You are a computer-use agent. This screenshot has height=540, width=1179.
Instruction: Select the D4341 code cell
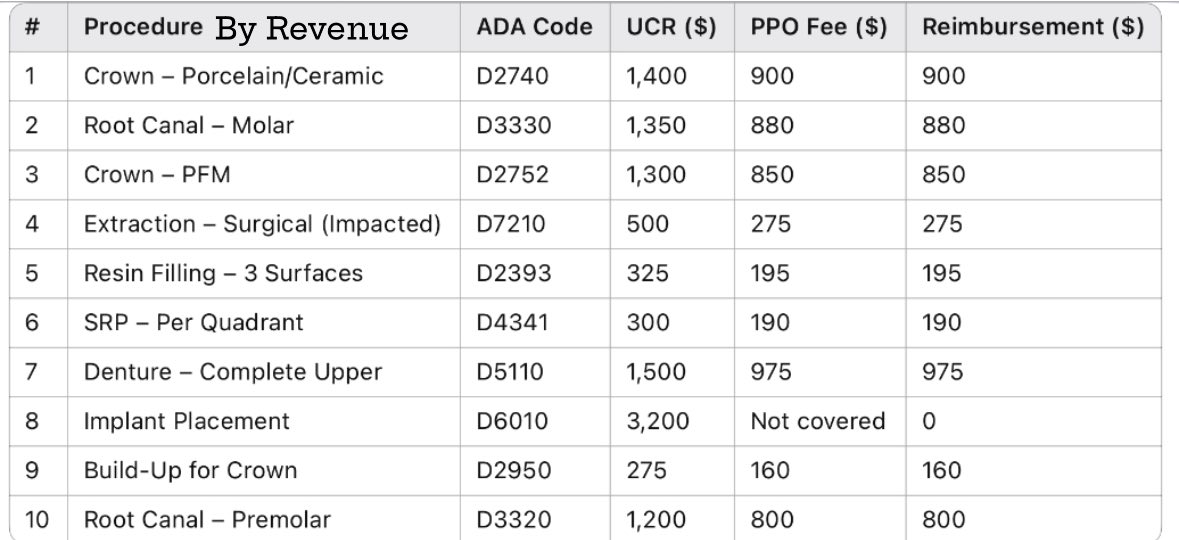coord(512,323)
